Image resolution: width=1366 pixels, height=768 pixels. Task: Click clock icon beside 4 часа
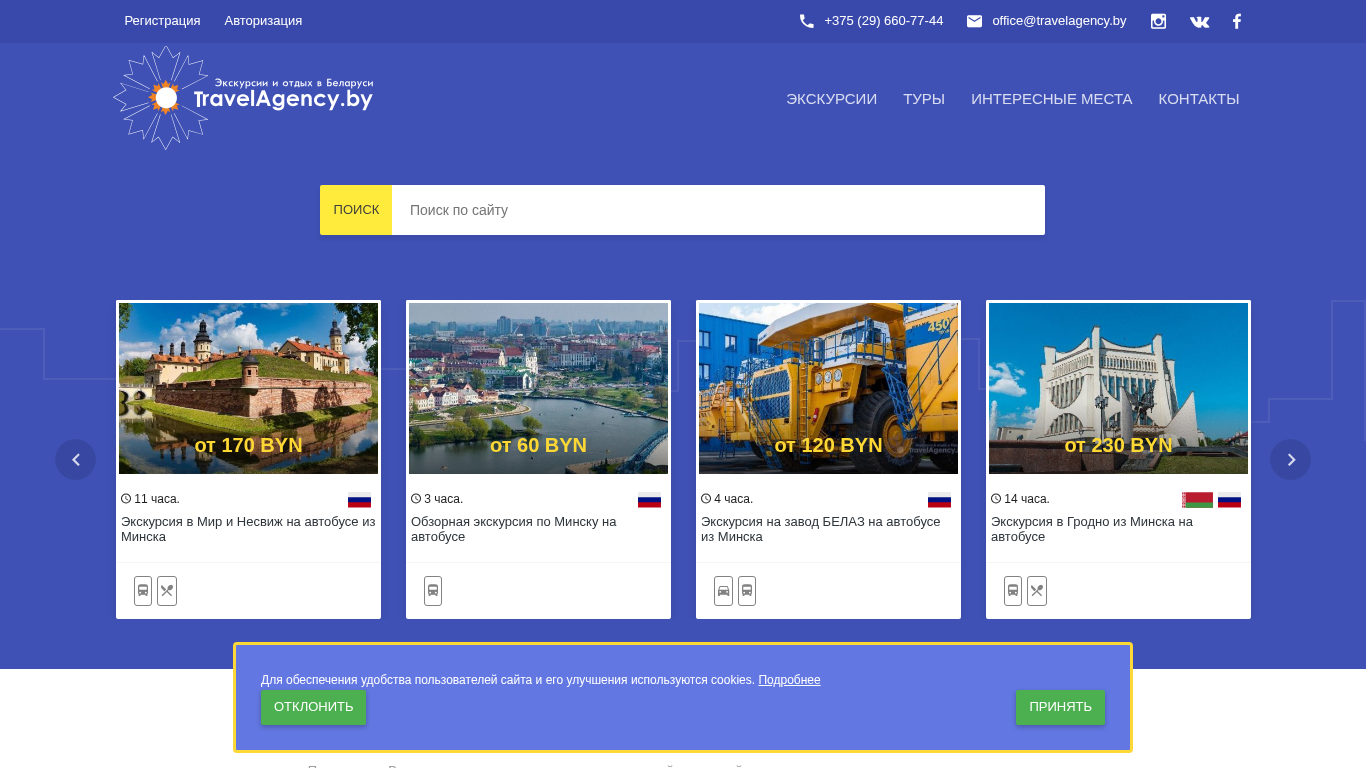706,499
